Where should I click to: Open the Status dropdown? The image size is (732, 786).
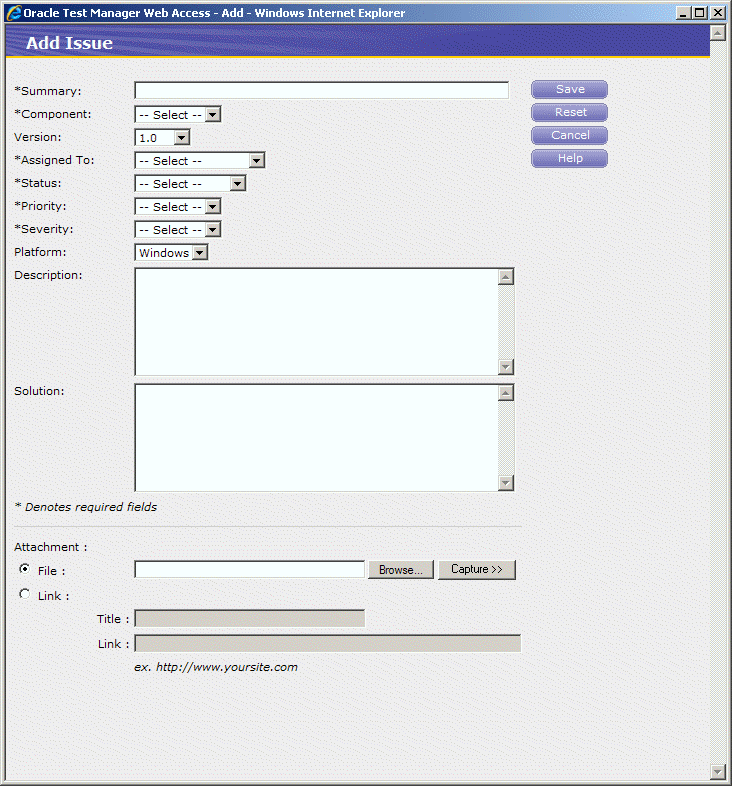(x=190, y=183)
